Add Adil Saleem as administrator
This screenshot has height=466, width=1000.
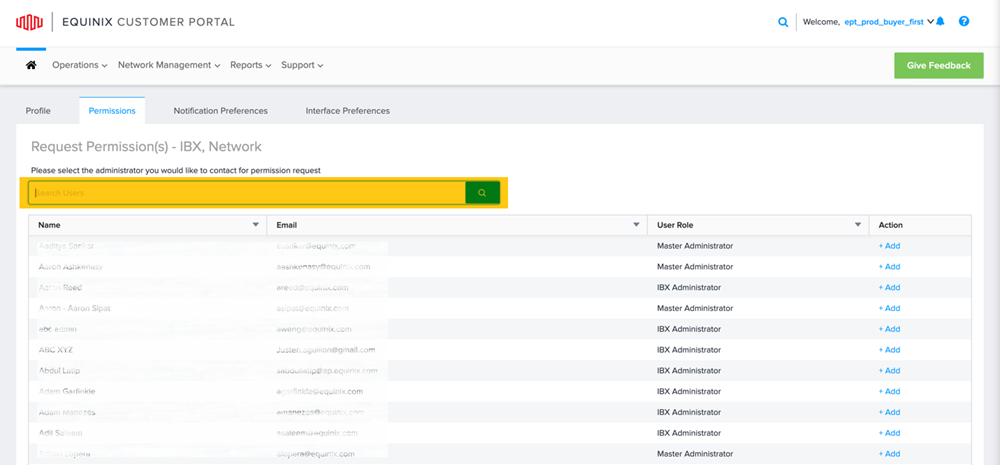pos(889,433)
